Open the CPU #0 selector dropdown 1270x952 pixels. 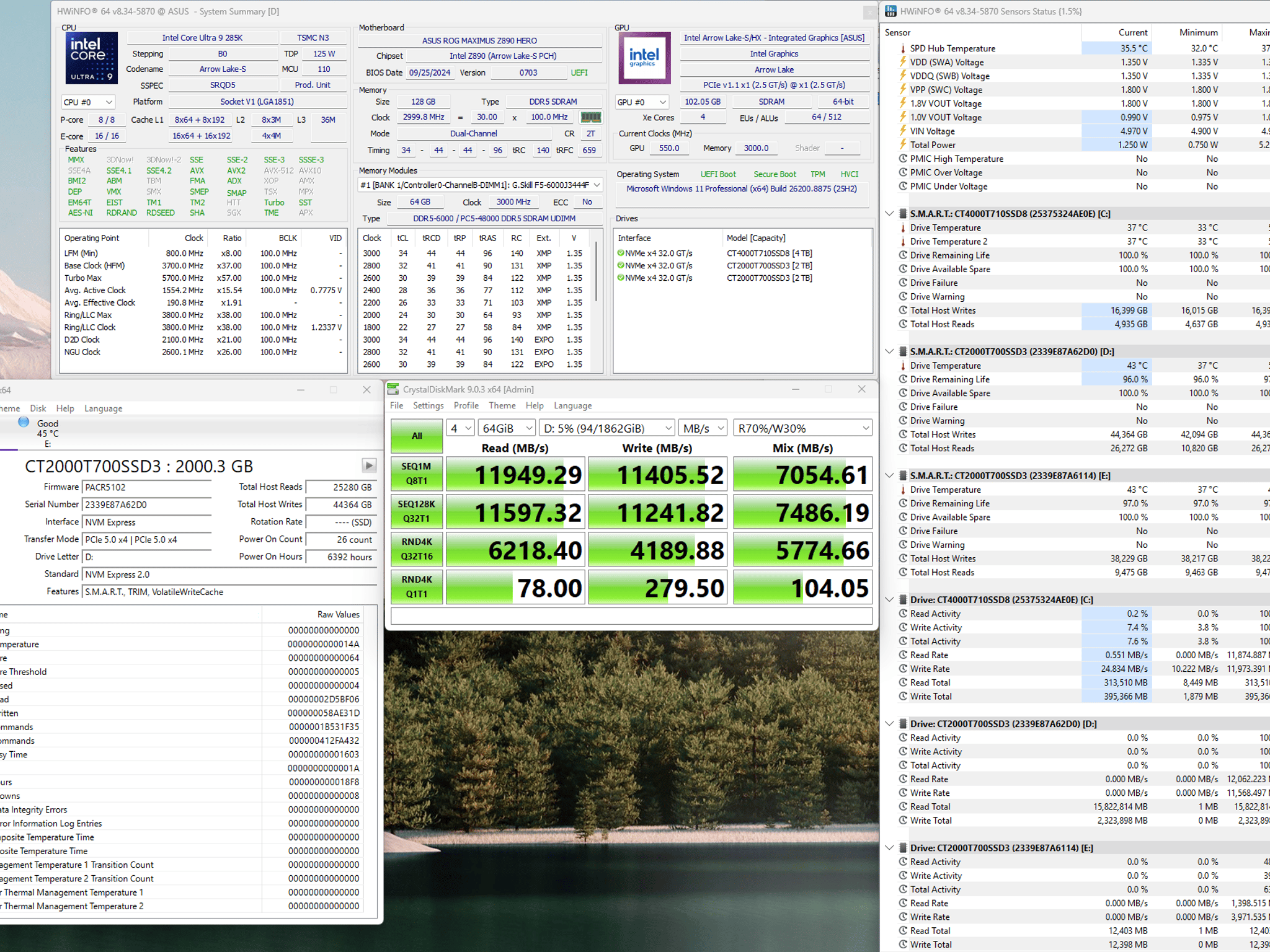pos(88,102)
